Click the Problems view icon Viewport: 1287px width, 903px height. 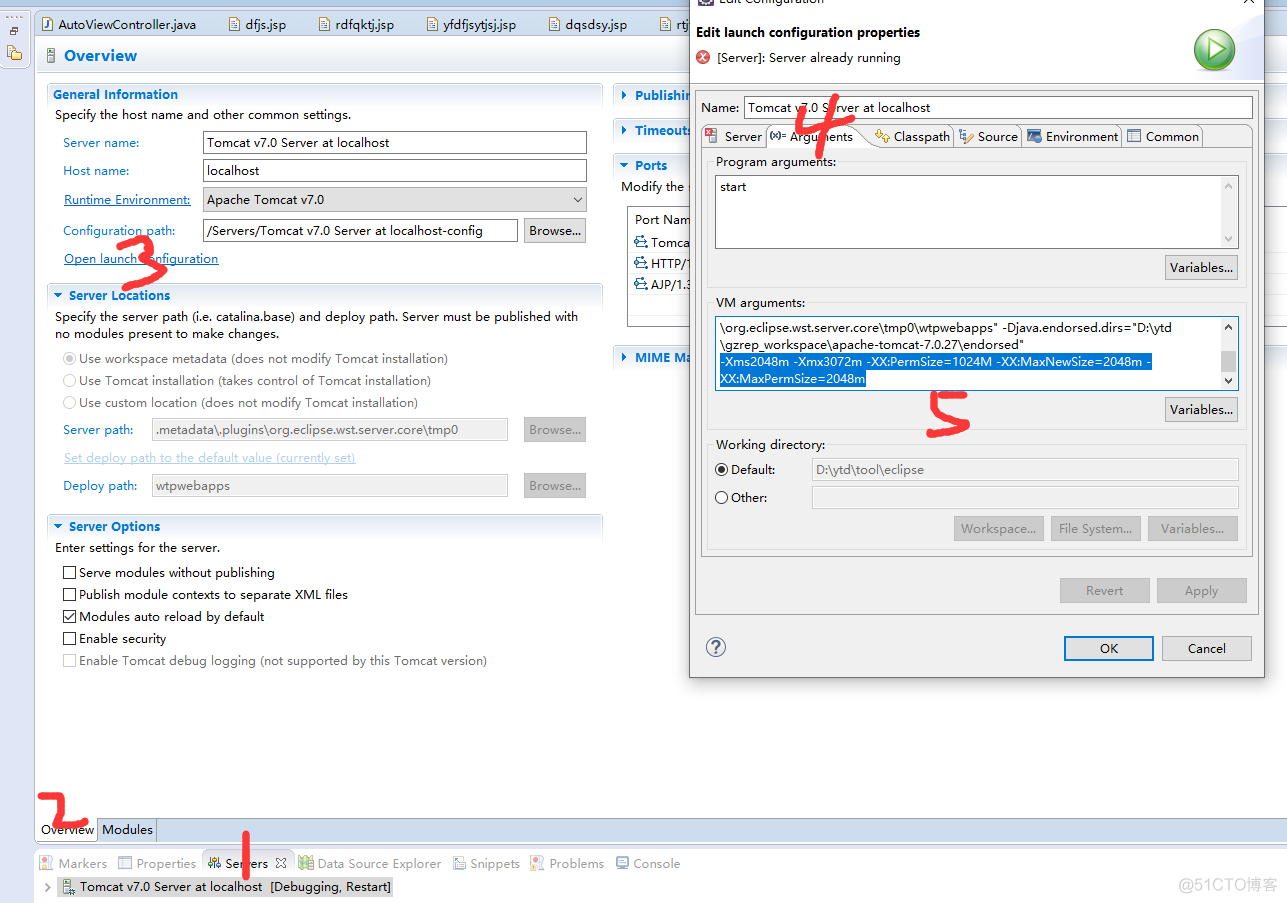pyautogui.click(x=538, y=863)
